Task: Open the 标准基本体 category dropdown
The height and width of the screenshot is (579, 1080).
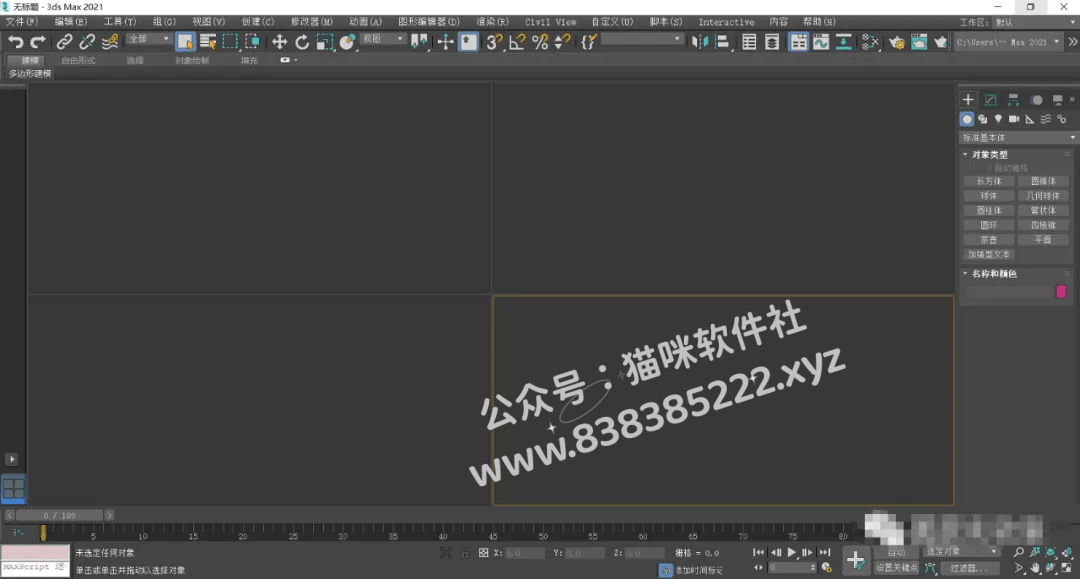Action: [1018, 138]
